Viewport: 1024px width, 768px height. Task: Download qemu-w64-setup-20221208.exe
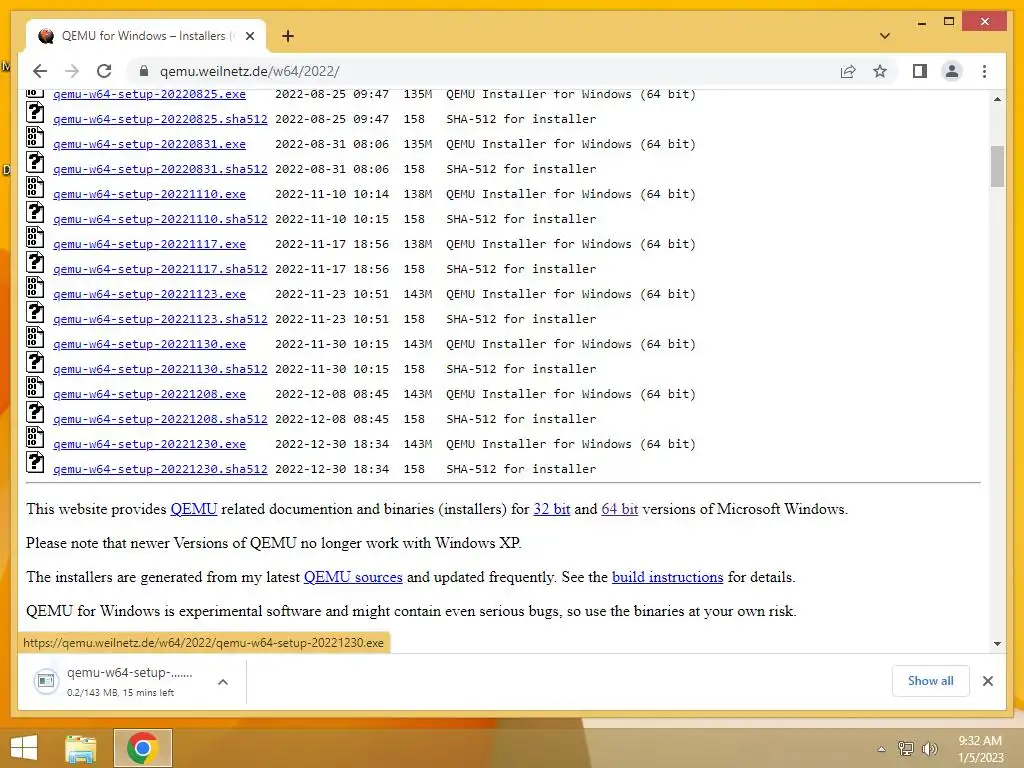point(150,394)
